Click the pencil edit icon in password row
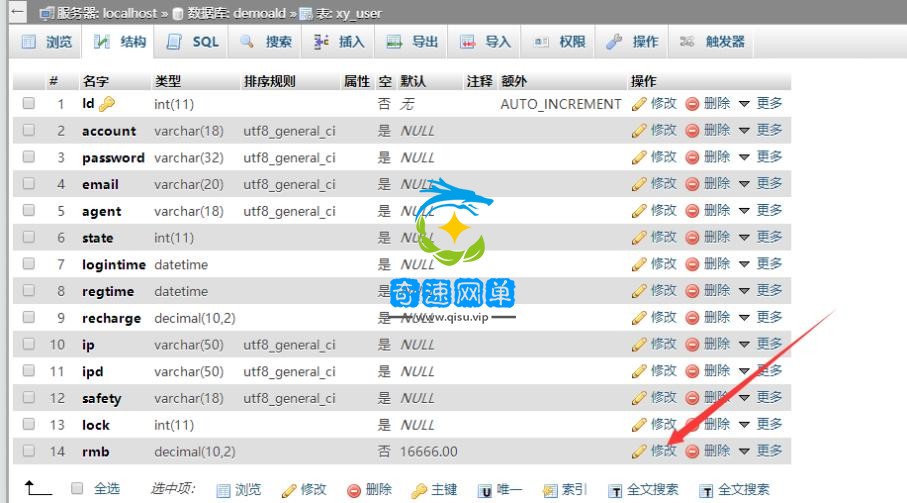 [x=639, y=157]
